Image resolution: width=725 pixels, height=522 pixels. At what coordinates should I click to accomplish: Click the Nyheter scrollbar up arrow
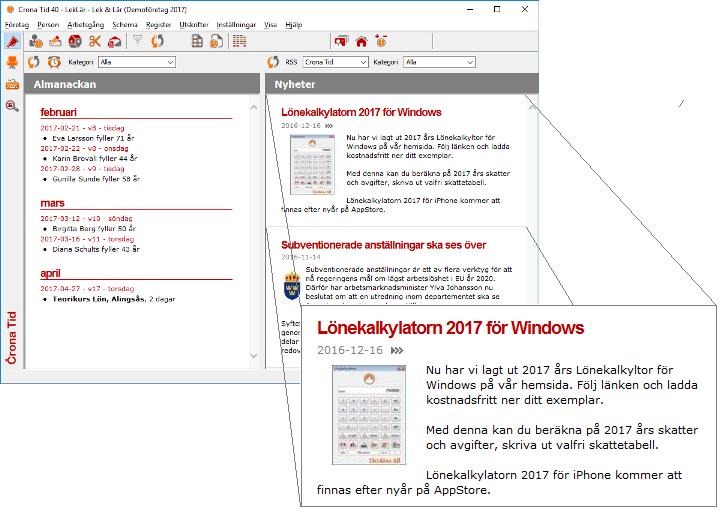coord(532,107)
